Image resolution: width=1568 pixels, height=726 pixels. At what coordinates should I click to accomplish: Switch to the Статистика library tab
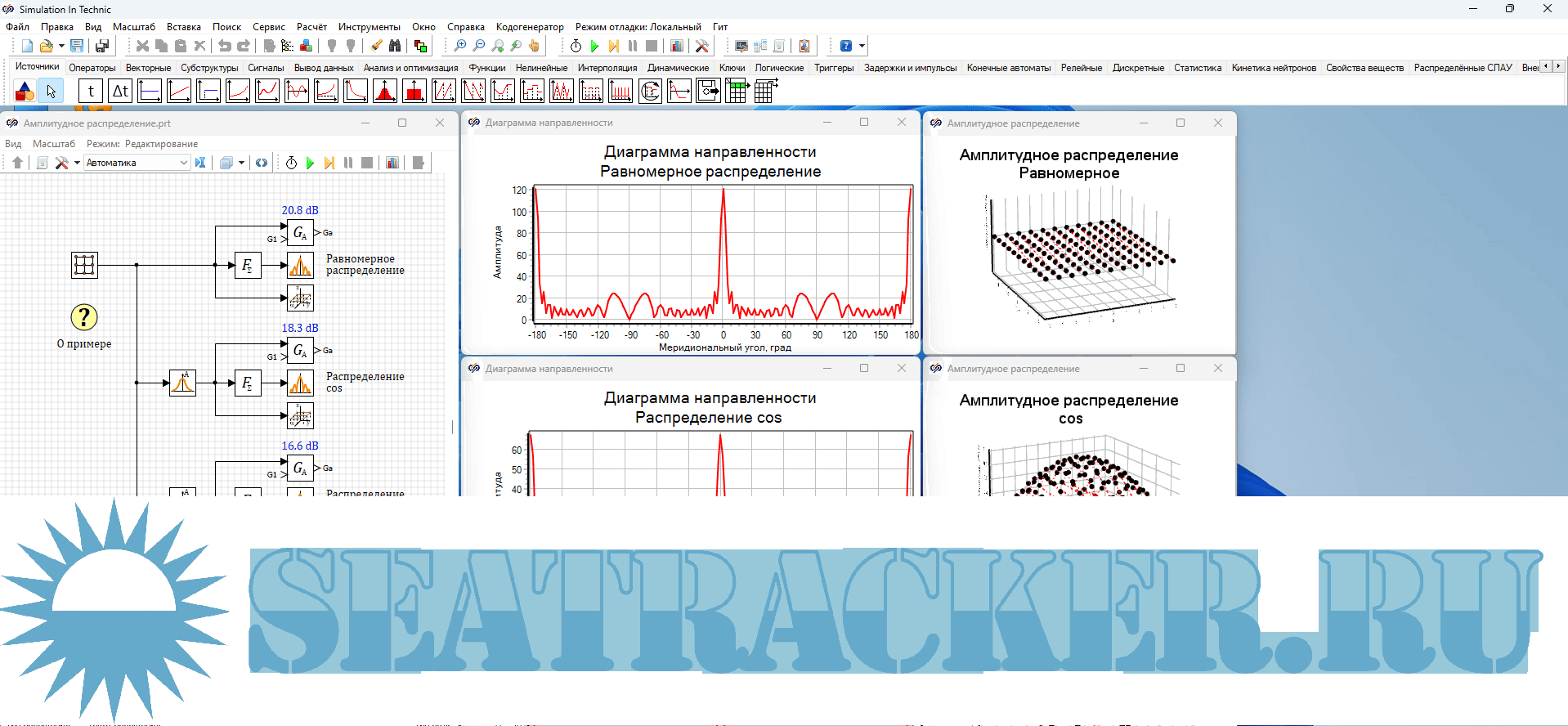point(1197,68)
